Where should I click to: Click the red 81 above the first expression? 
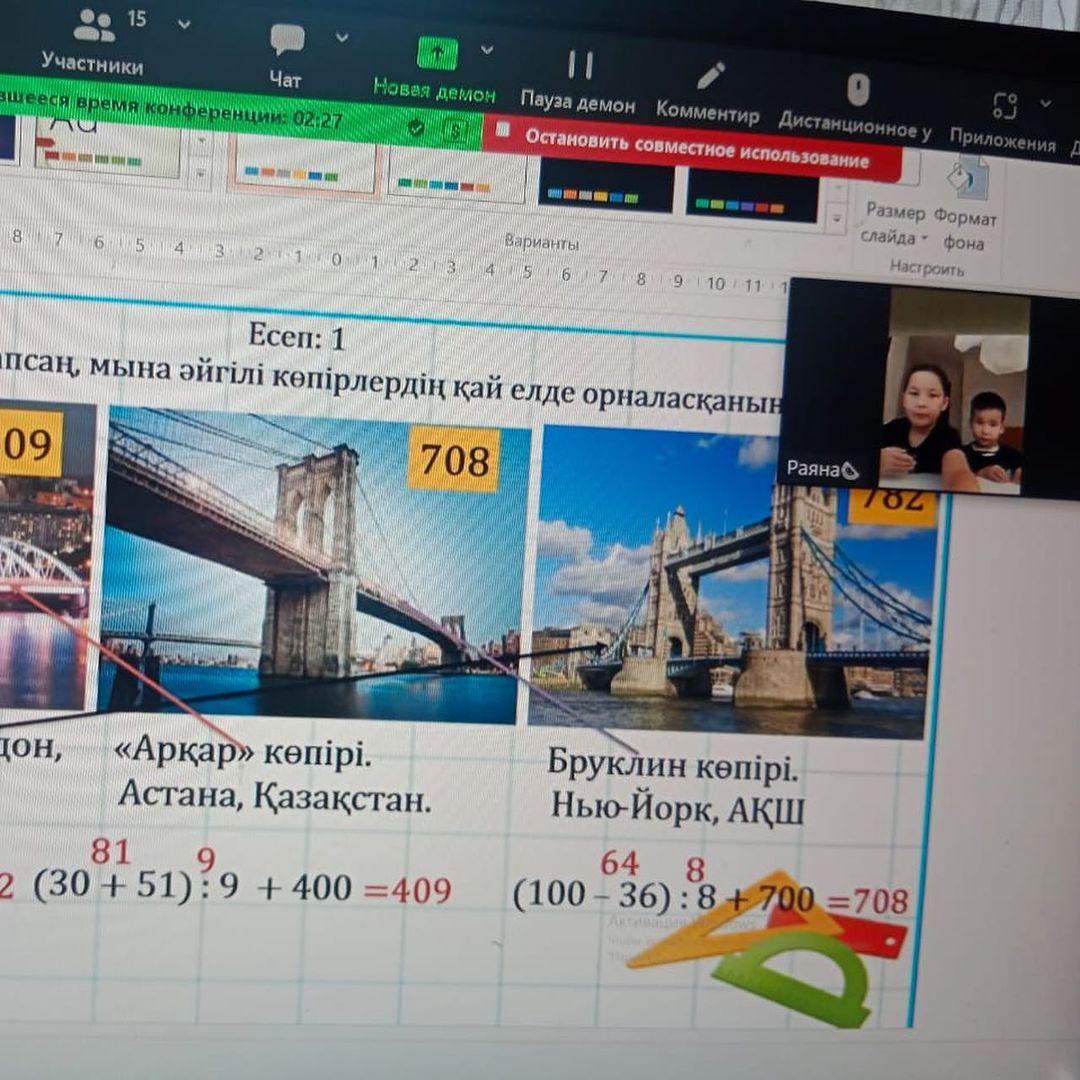[x=111, y=851]
